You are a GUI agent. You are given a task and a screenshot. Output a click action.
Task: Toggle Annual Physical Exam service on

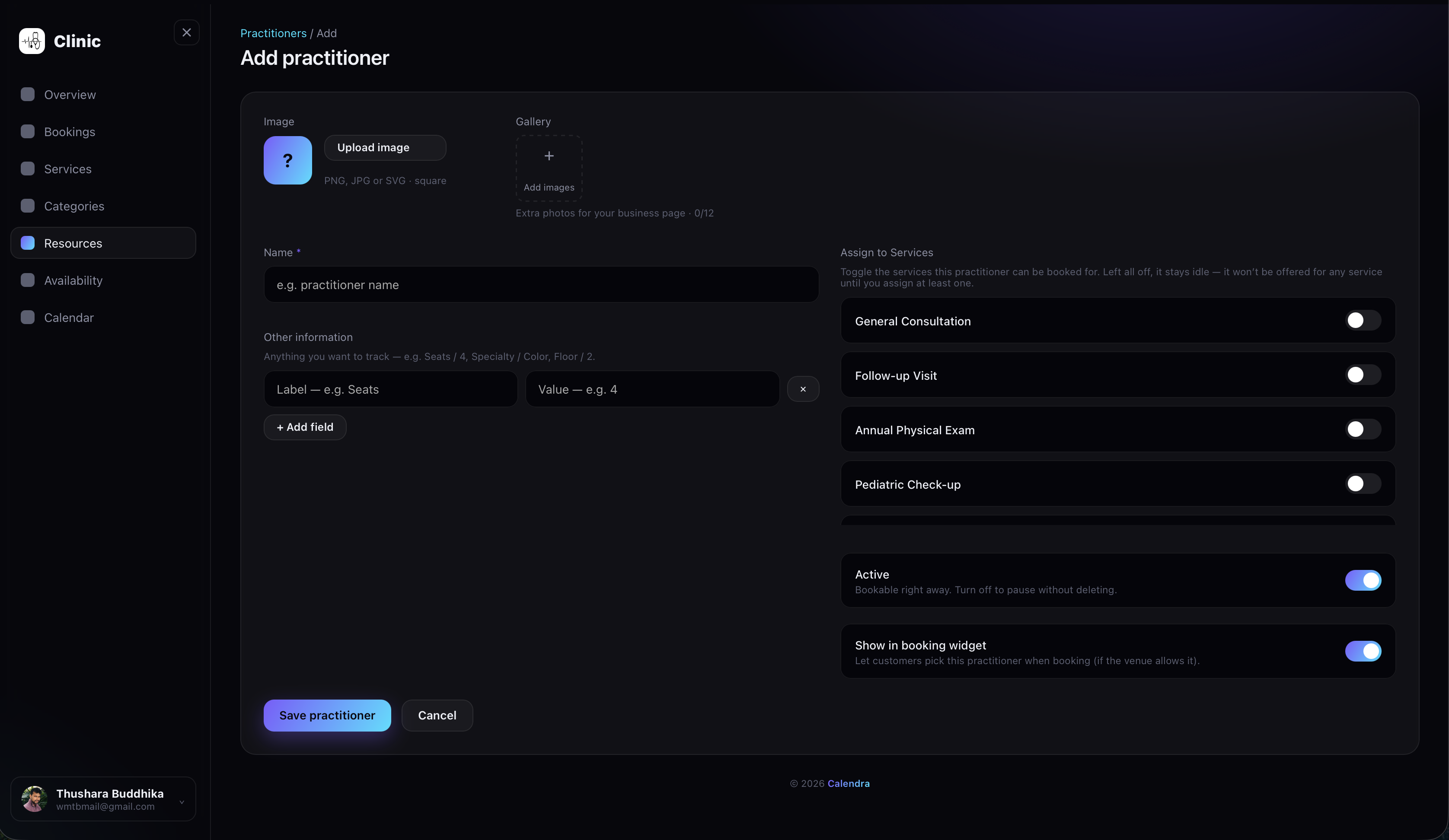(x=1363, y=429)
